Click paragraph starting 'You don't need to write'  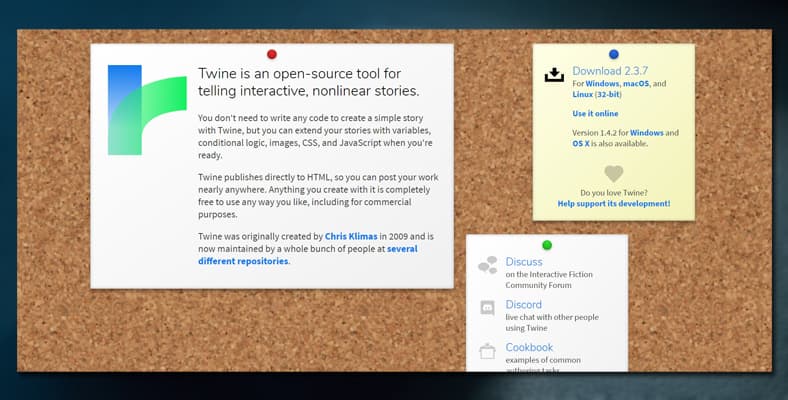(315, 137)
